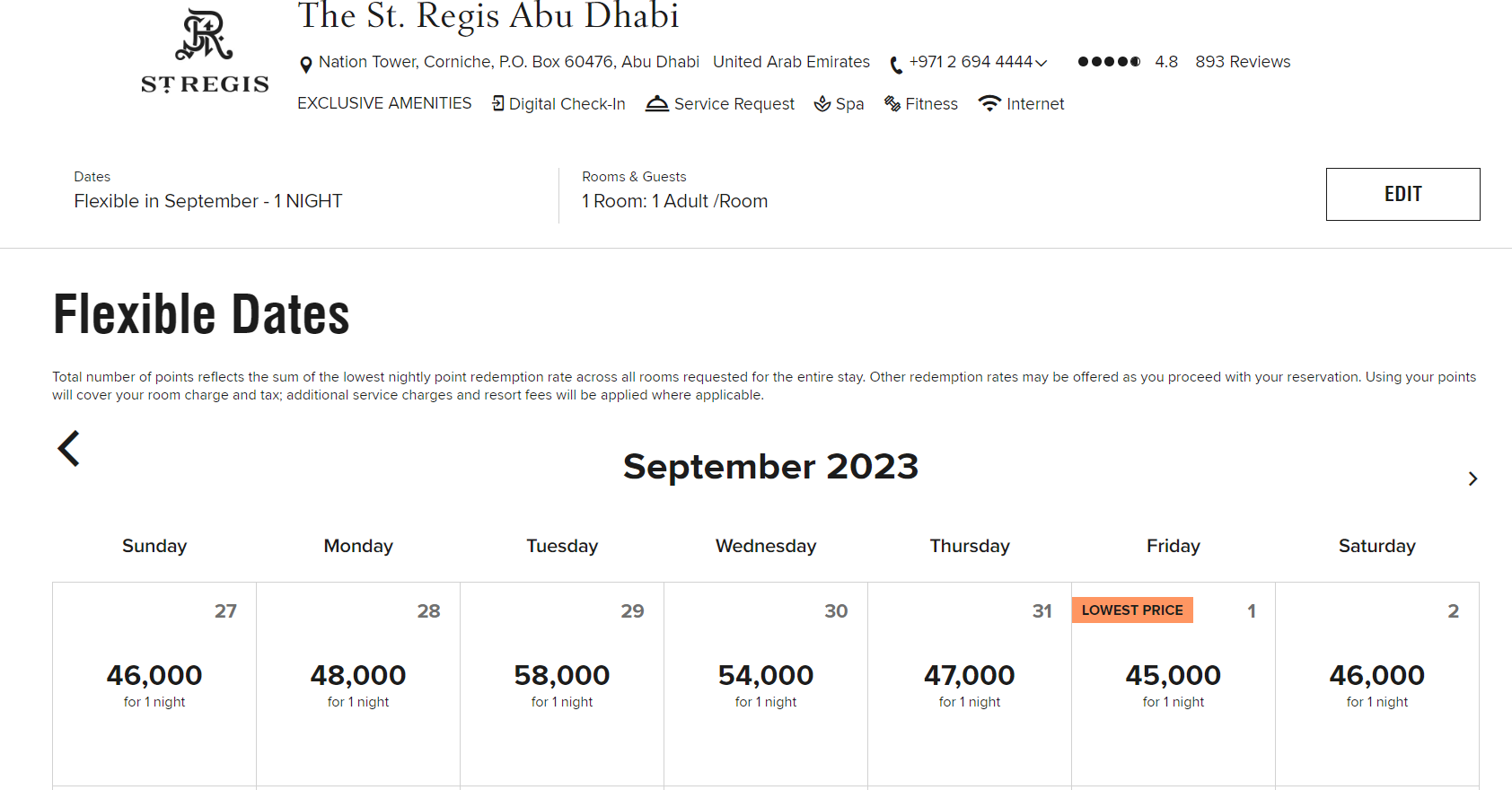This screenshot has width=1512, height=790.
Task: Open the 893 Reviews link
Action: [1243, 62]
